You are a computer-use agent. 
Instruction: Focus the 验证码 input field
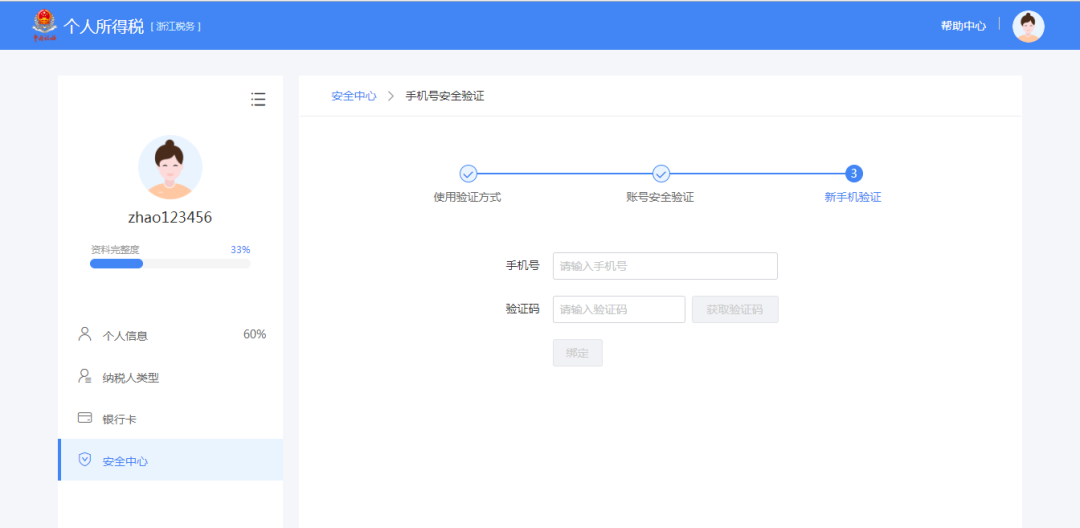point(619,309)
